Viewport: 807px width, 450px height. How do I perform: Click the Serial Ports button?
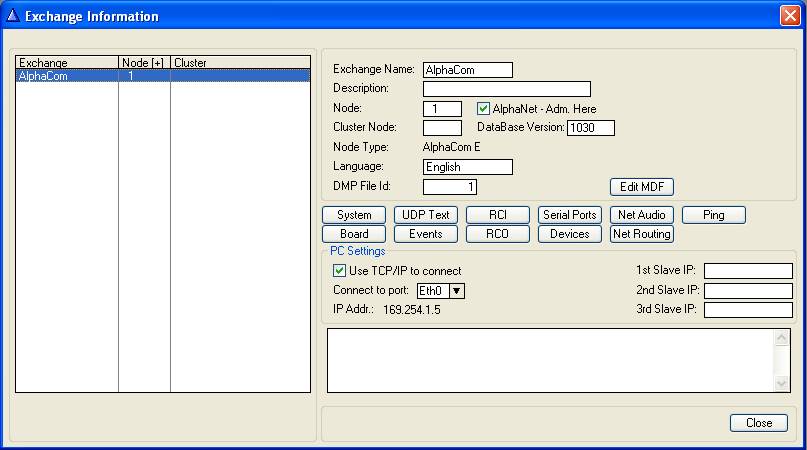570,215
